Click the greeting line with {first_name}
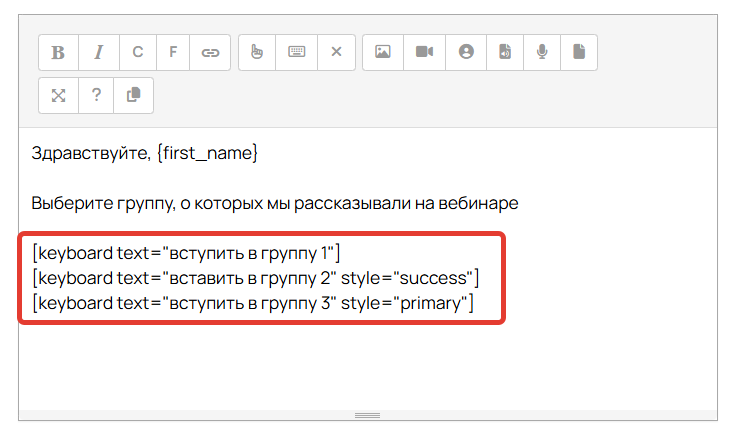 [x=144, y=153]
